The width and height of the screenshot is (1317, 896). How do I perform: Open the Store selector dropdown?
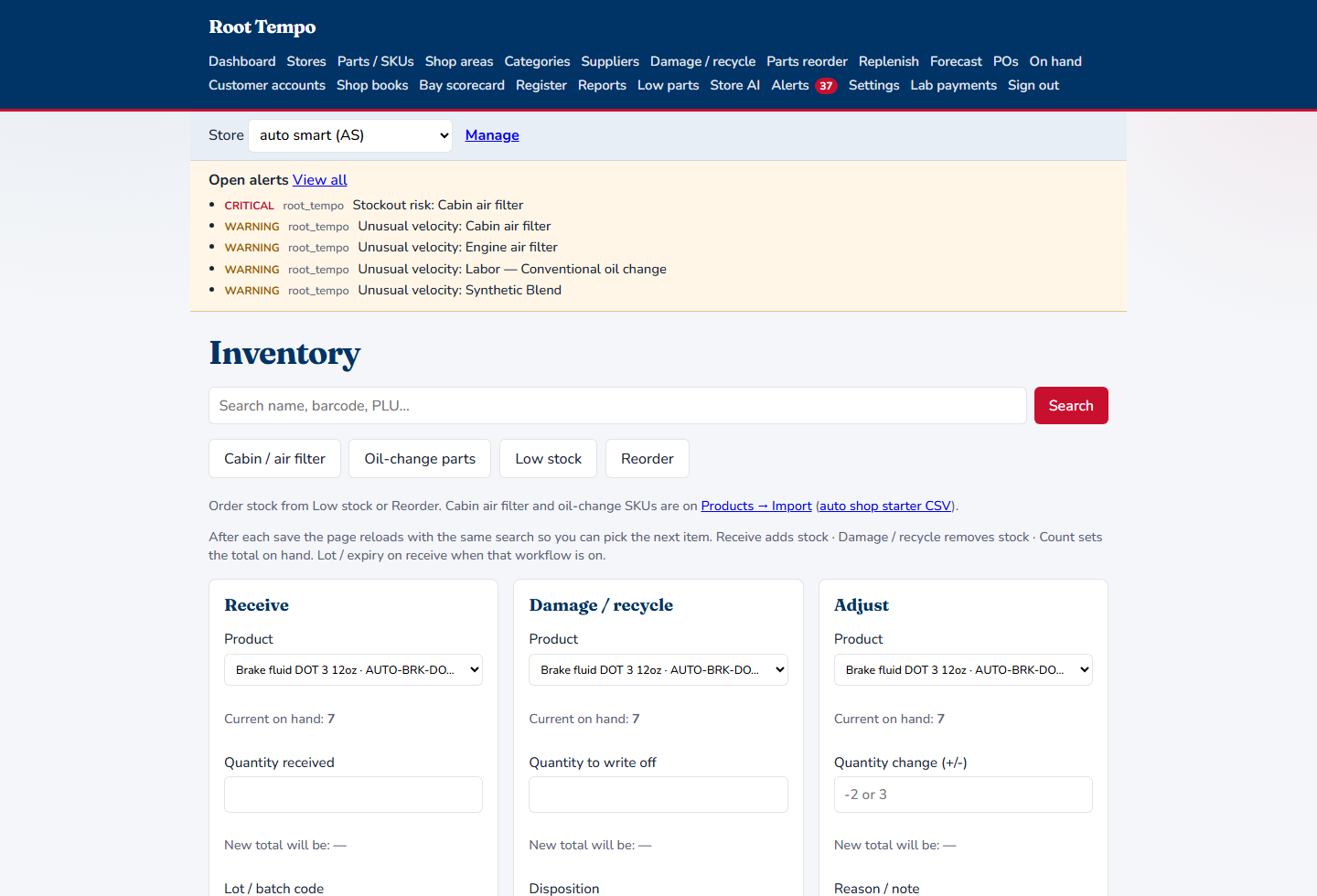click(x=350, y=135)
